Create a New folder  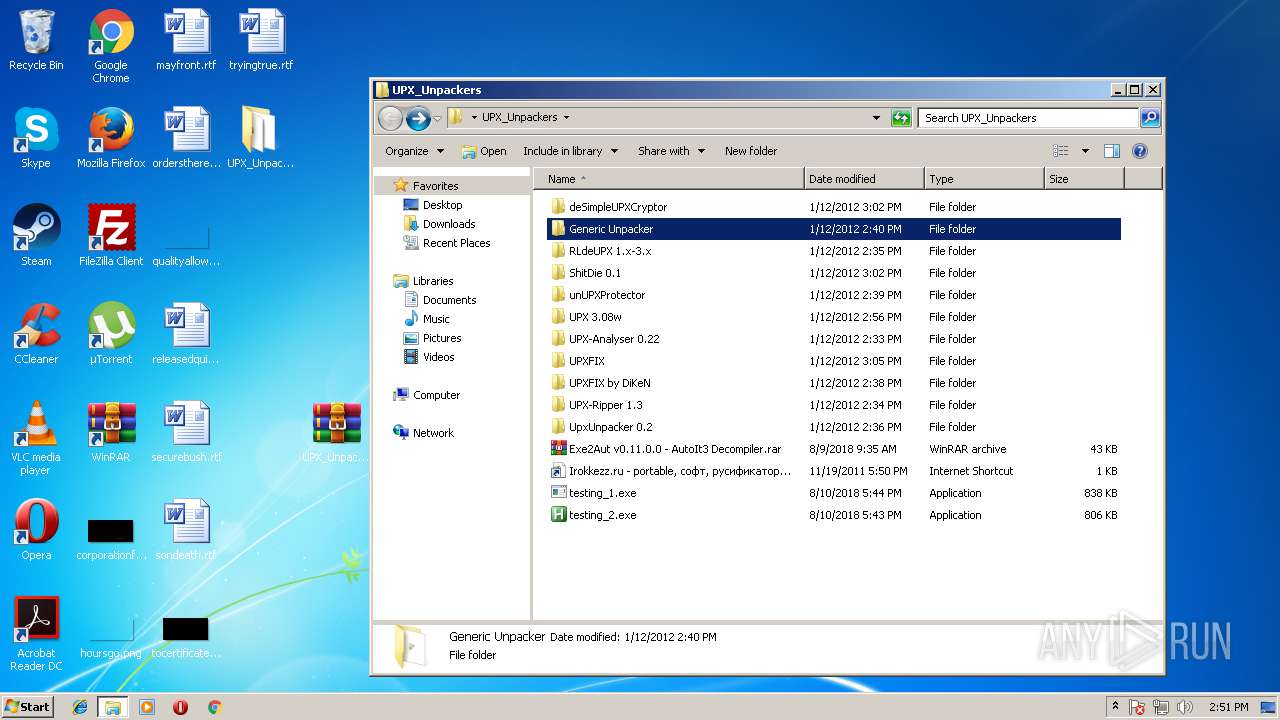point(751,151)
